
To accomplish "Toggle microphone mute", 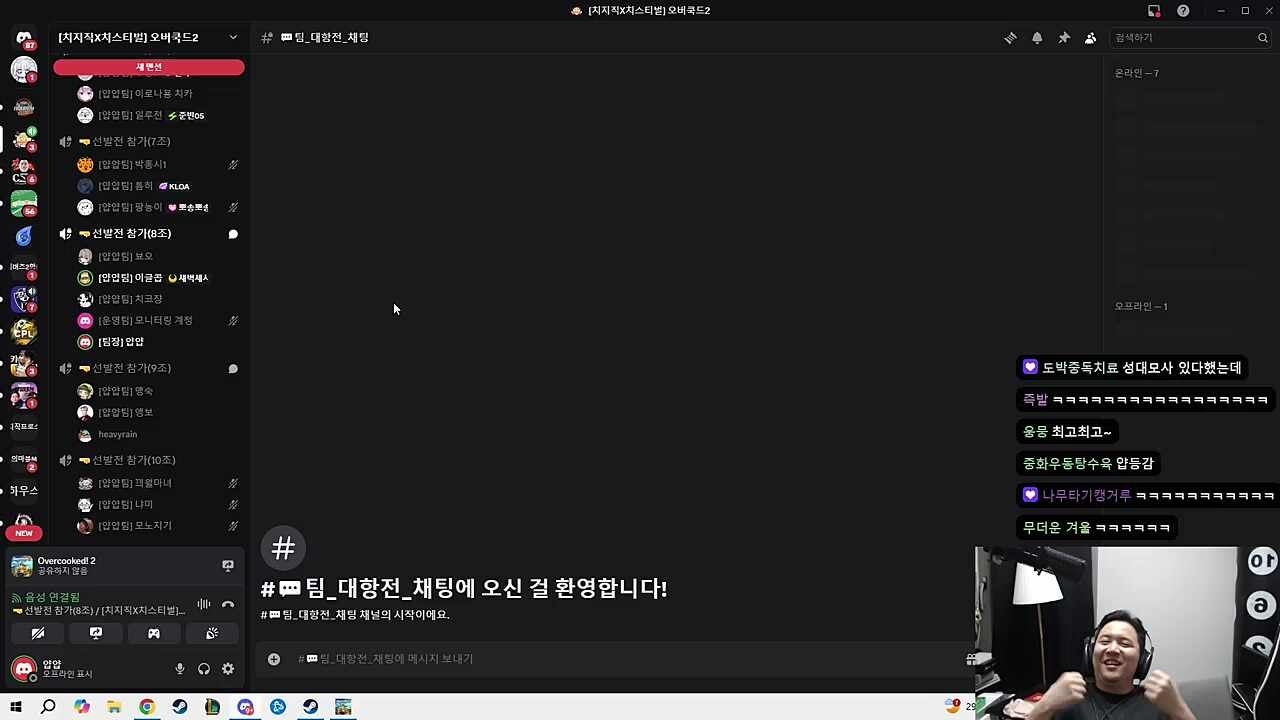I will click(180, 669).
